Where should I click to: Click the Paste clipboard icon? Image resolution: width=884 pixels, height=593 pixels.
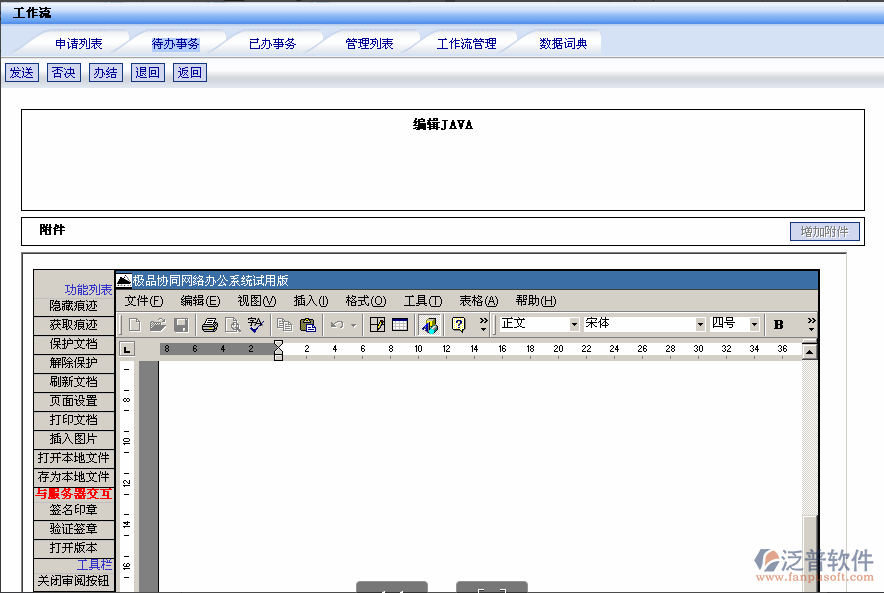pos(308,324)
